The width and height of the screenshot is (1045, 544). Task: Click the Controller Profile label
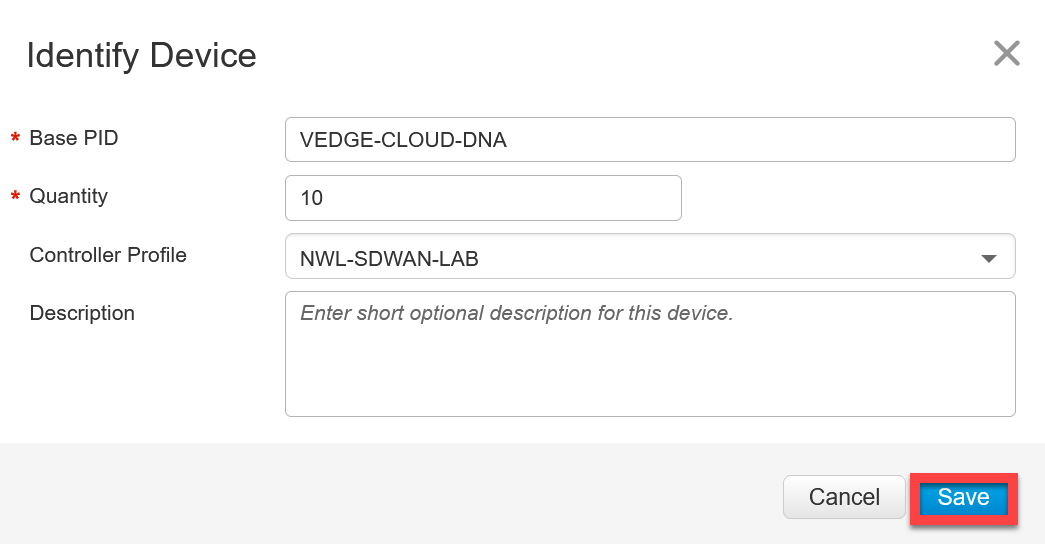108,255
